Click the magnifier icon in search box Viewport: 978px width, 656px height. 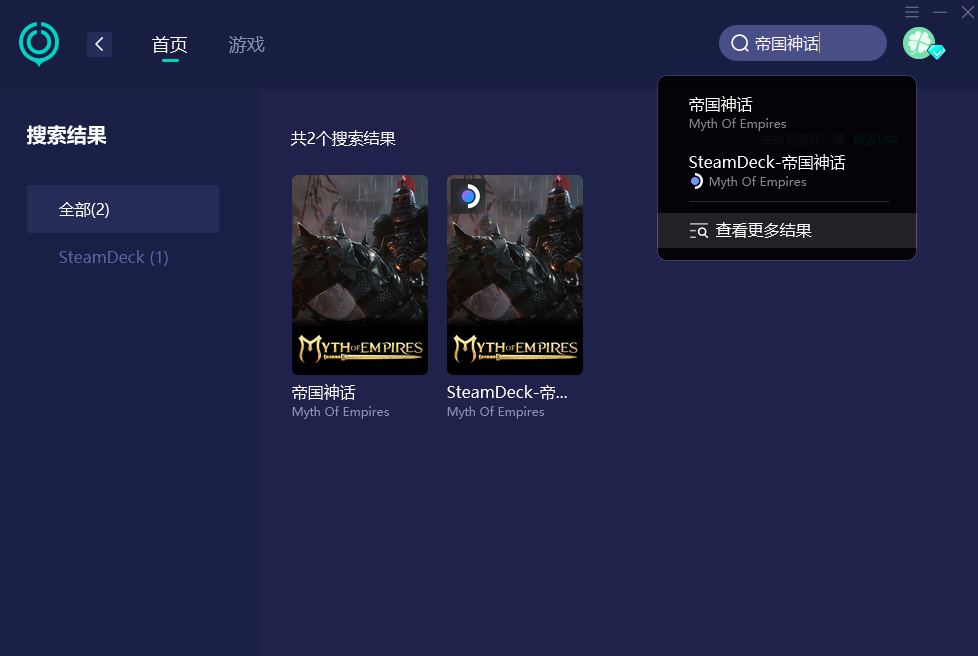tap(740, 43)
